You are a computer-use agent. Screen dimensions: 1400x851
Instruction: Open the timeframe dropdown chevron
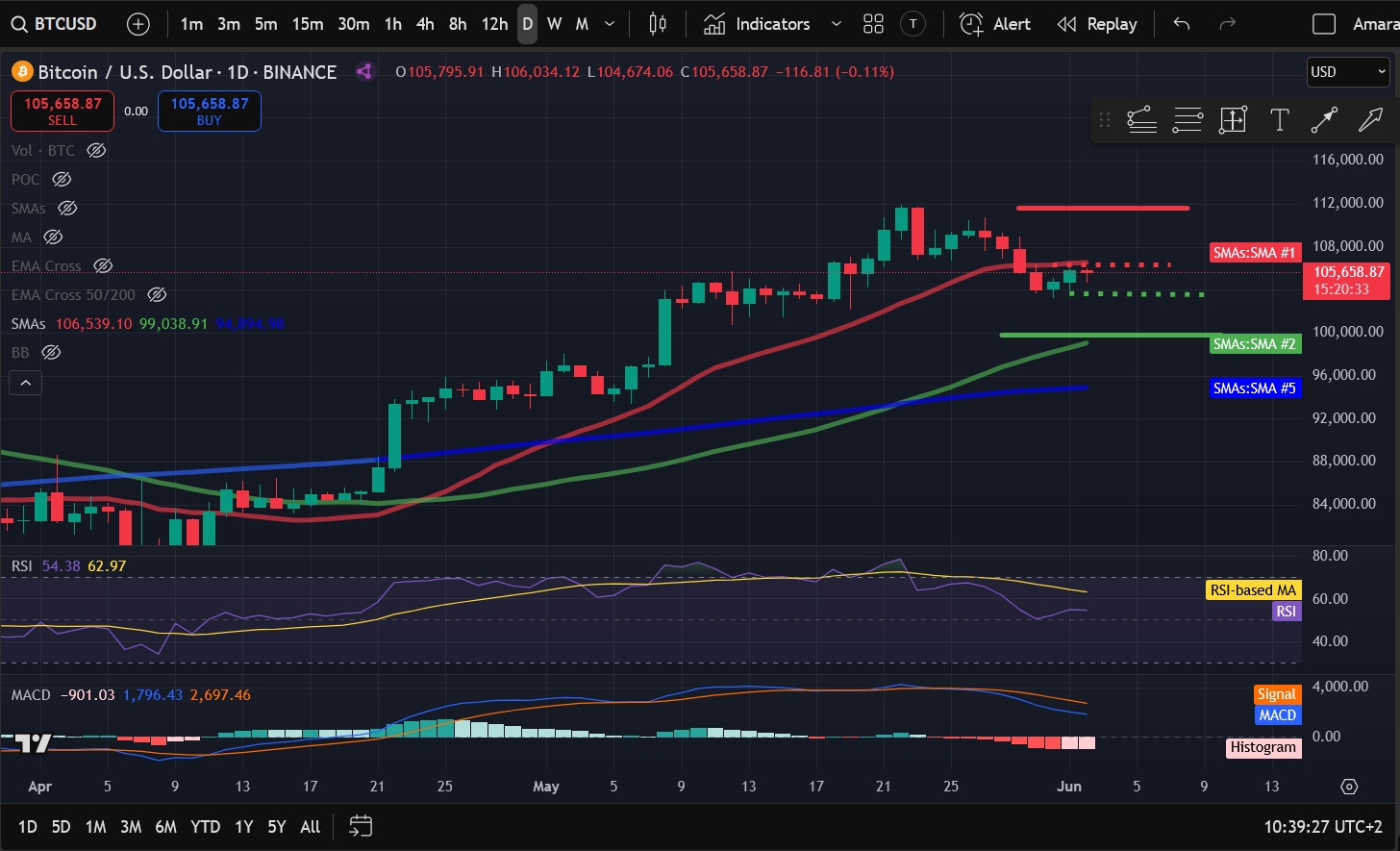[612, 24]
